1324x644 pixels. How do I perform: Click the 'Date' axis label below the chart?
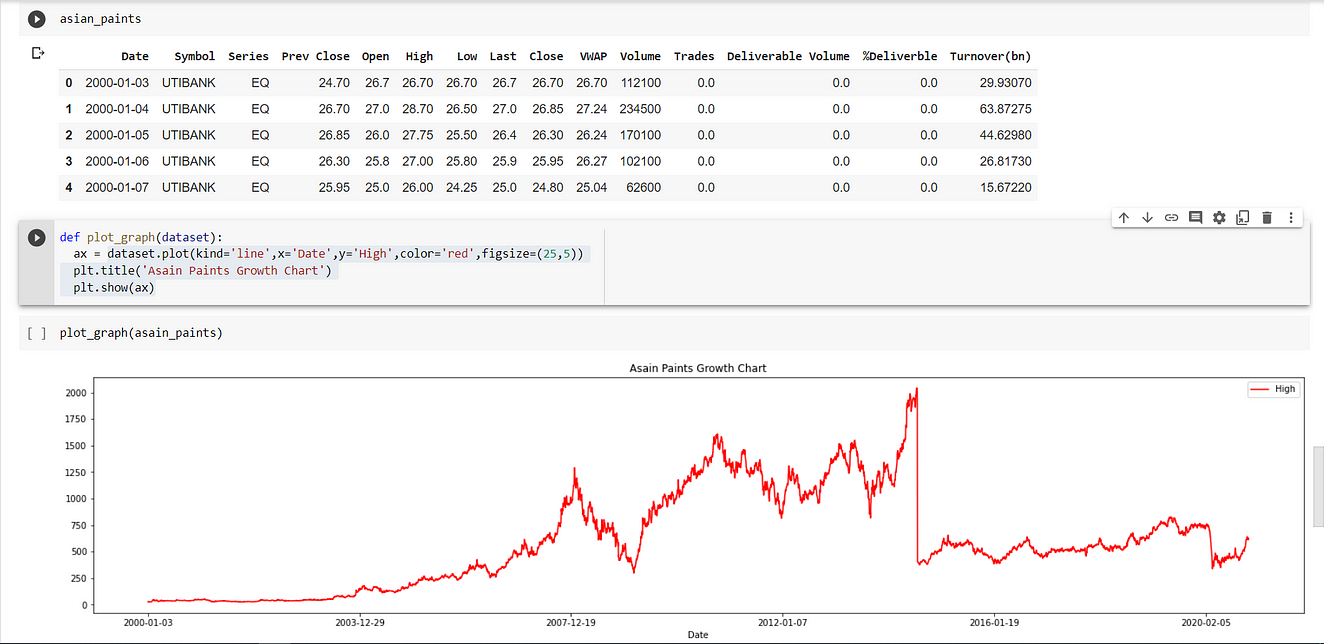(698, 635)
